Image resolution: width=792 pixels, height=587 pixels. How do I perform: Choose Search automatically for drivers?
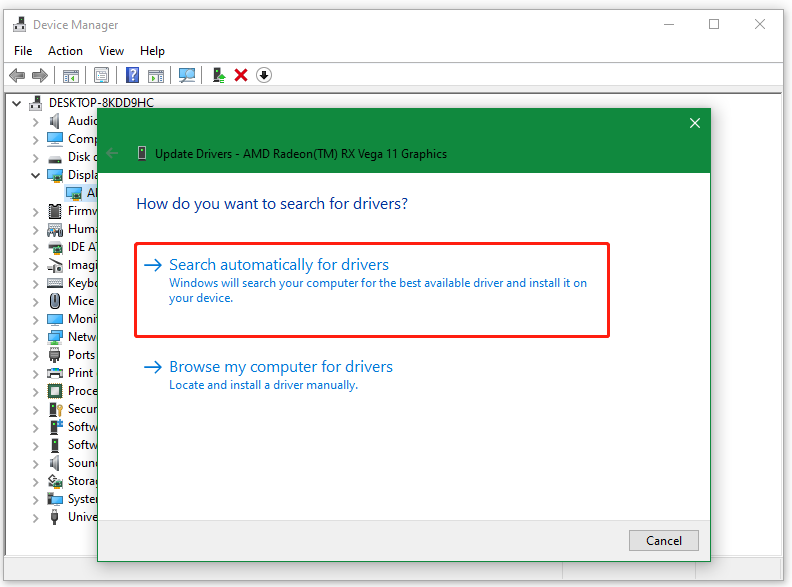coord(372,289)
